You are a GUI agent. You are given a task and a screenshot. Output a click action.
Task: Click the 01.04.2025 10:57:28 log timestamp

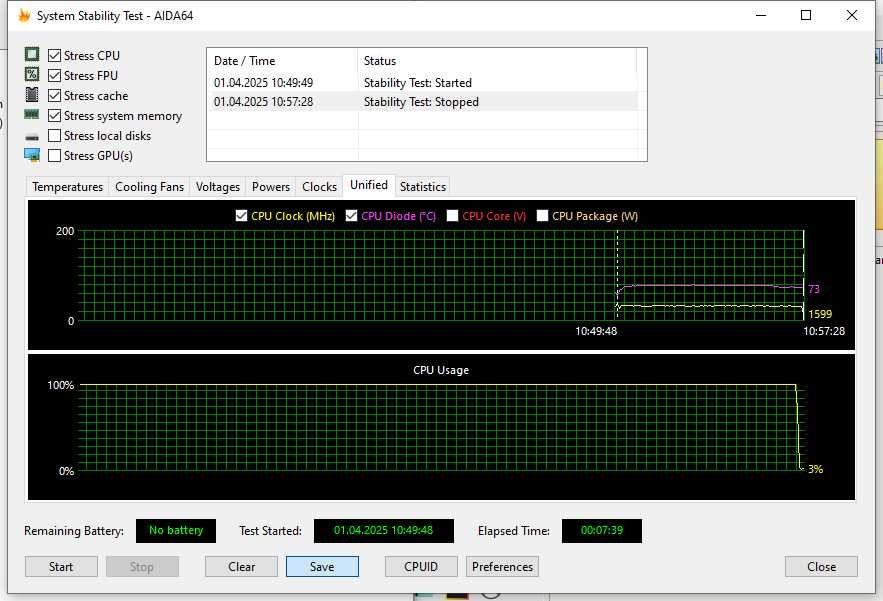(264, 102)
